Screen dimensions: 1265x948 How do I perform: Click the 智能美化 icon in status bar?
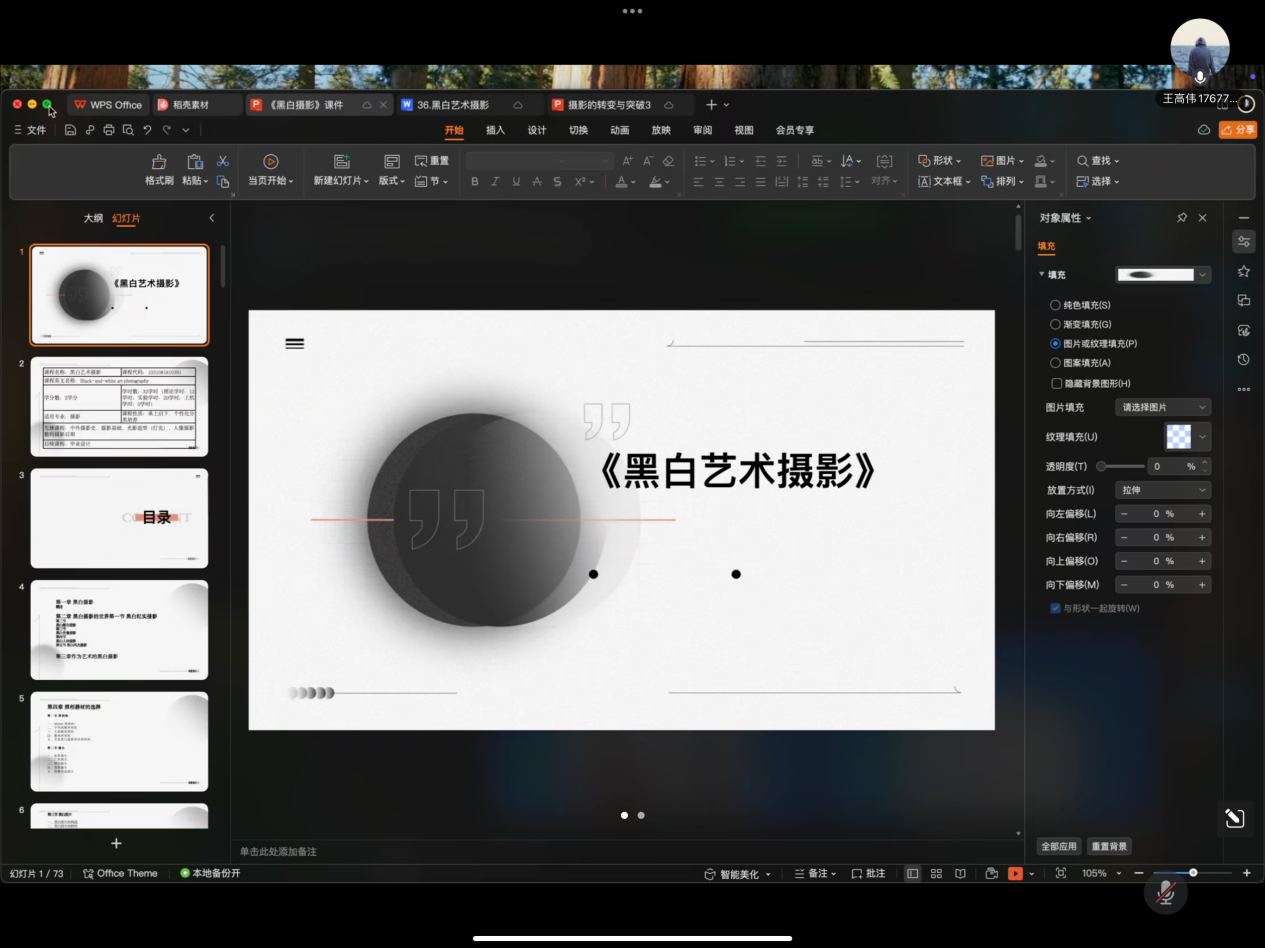pyautogui.click(x=710, y=873)
